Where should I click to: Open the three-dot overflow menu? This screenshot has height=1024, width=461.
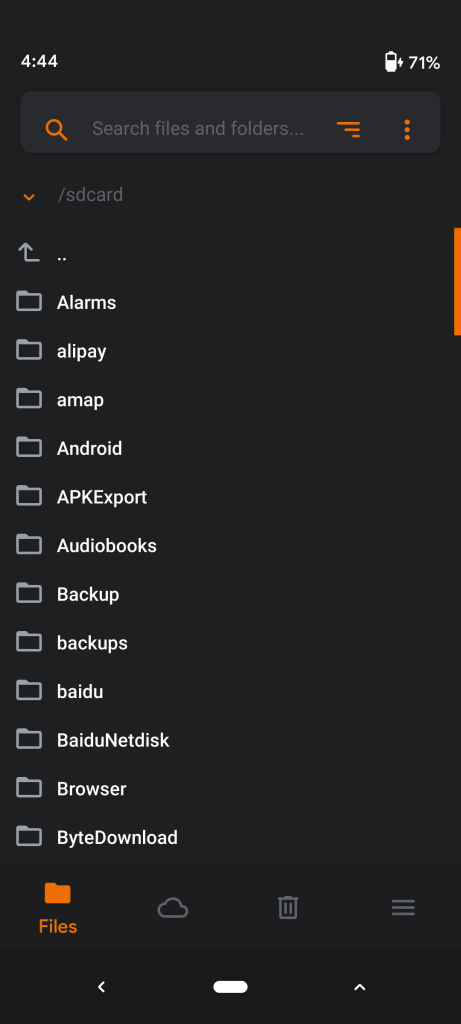407,129
